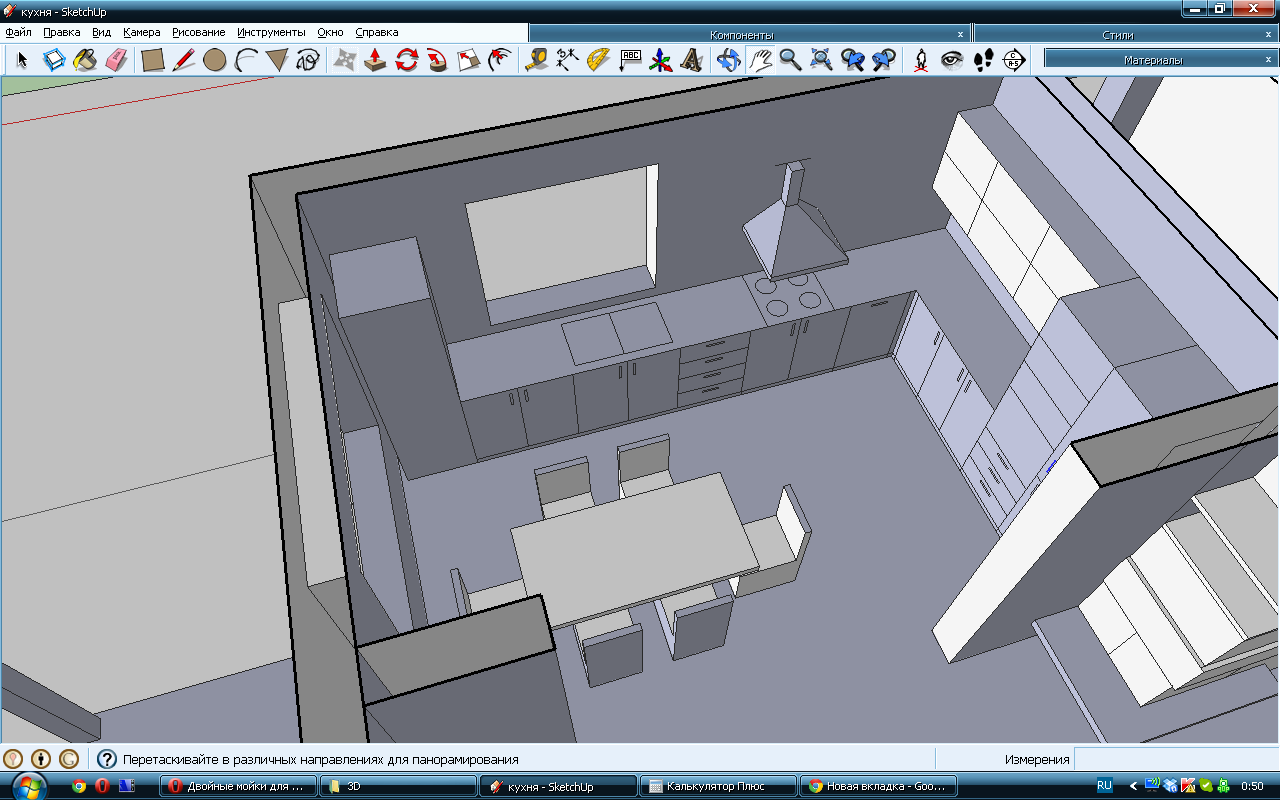
Task: Activate the Orbit tool
Action: [729, 60]
